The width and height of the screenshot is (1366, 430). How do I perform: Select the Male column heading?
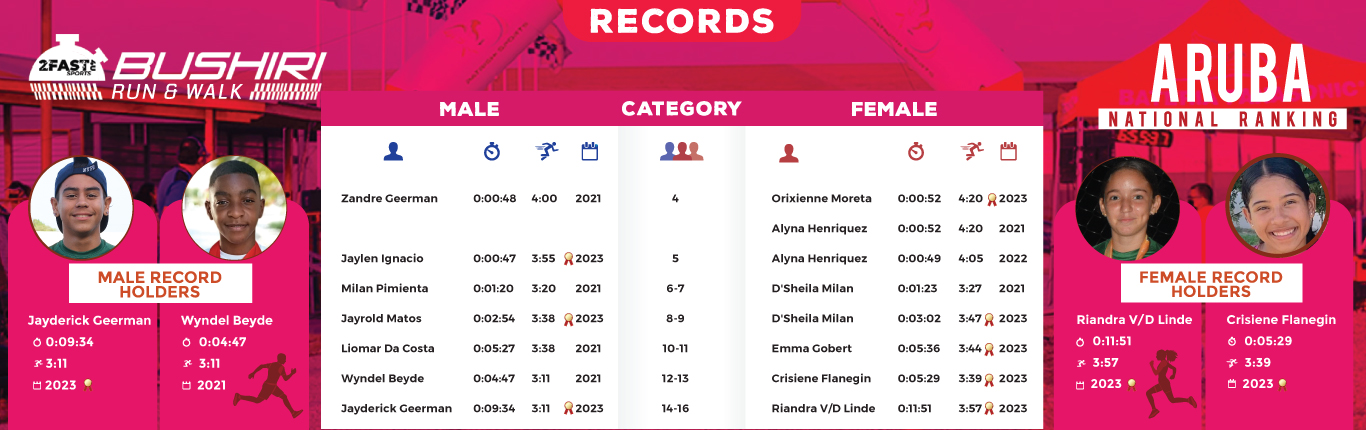[x=469, y=109]
